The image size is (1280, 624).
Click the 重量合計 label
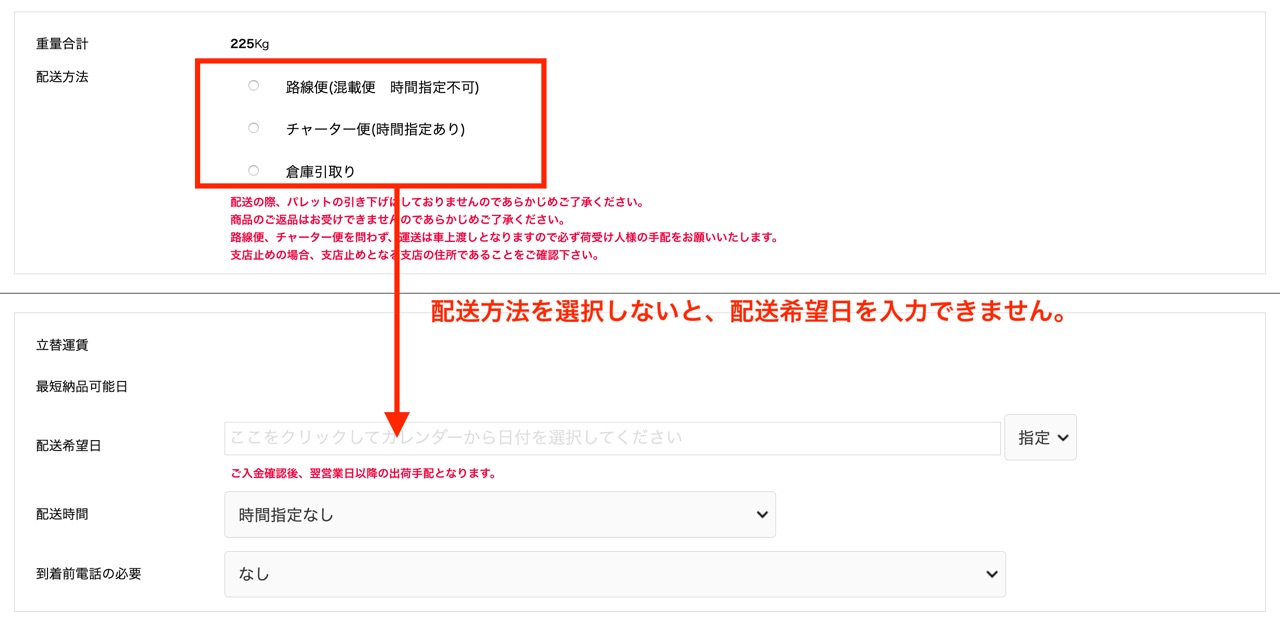point(62,44)
